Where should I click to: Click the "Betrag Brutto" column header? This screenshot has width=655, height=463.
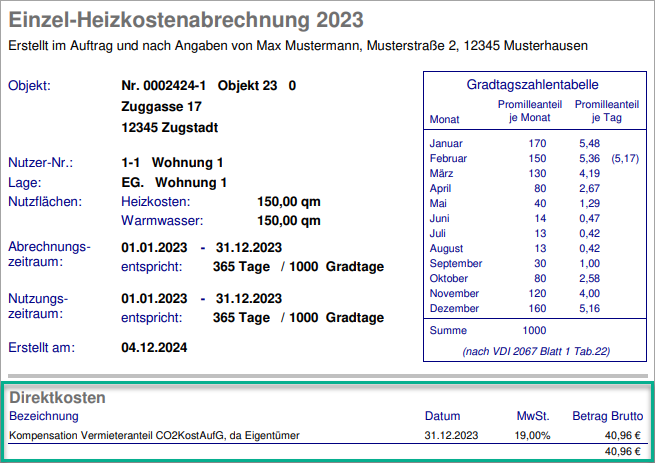(x=607, y=416)
